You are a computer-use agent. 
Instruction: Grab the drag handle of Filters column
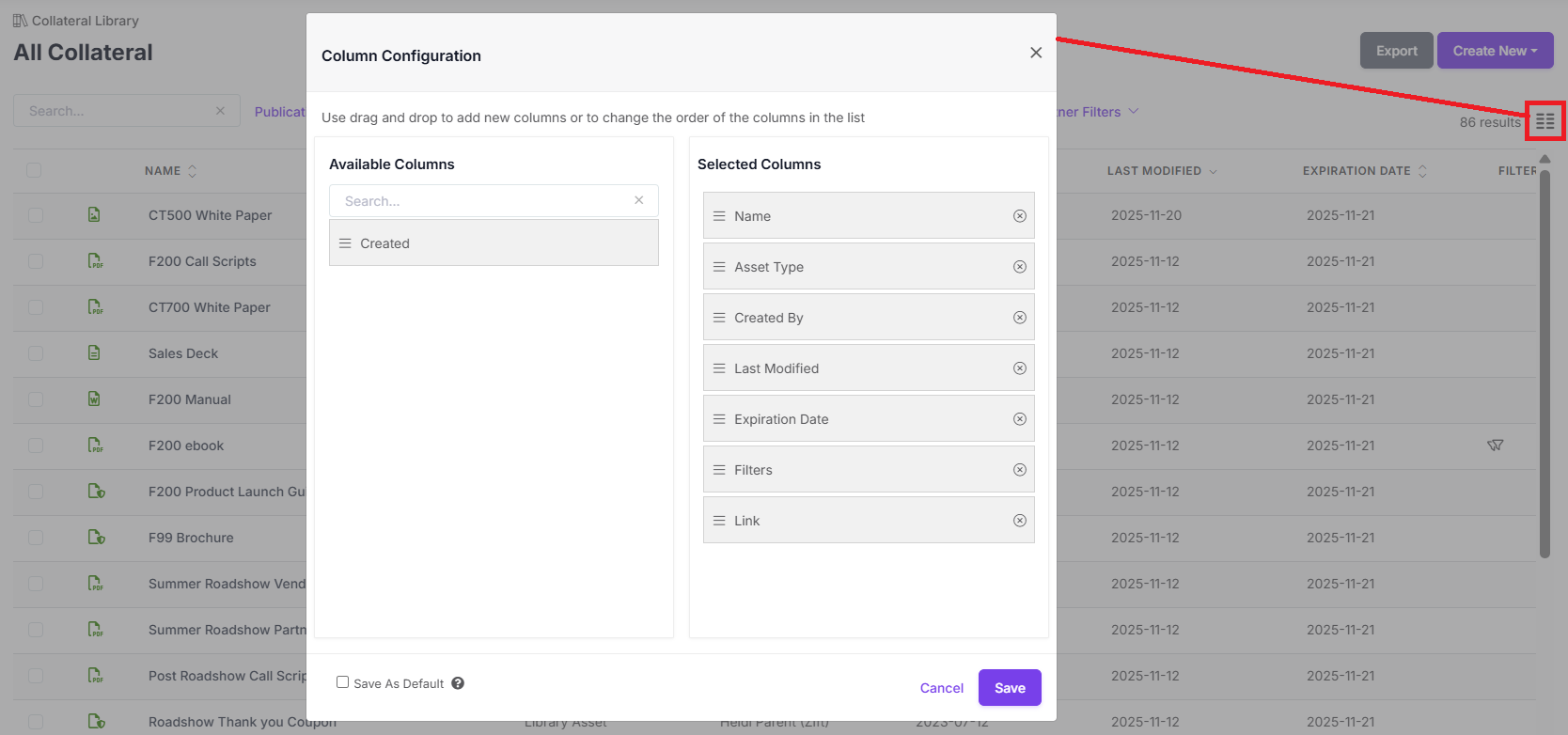719,470
